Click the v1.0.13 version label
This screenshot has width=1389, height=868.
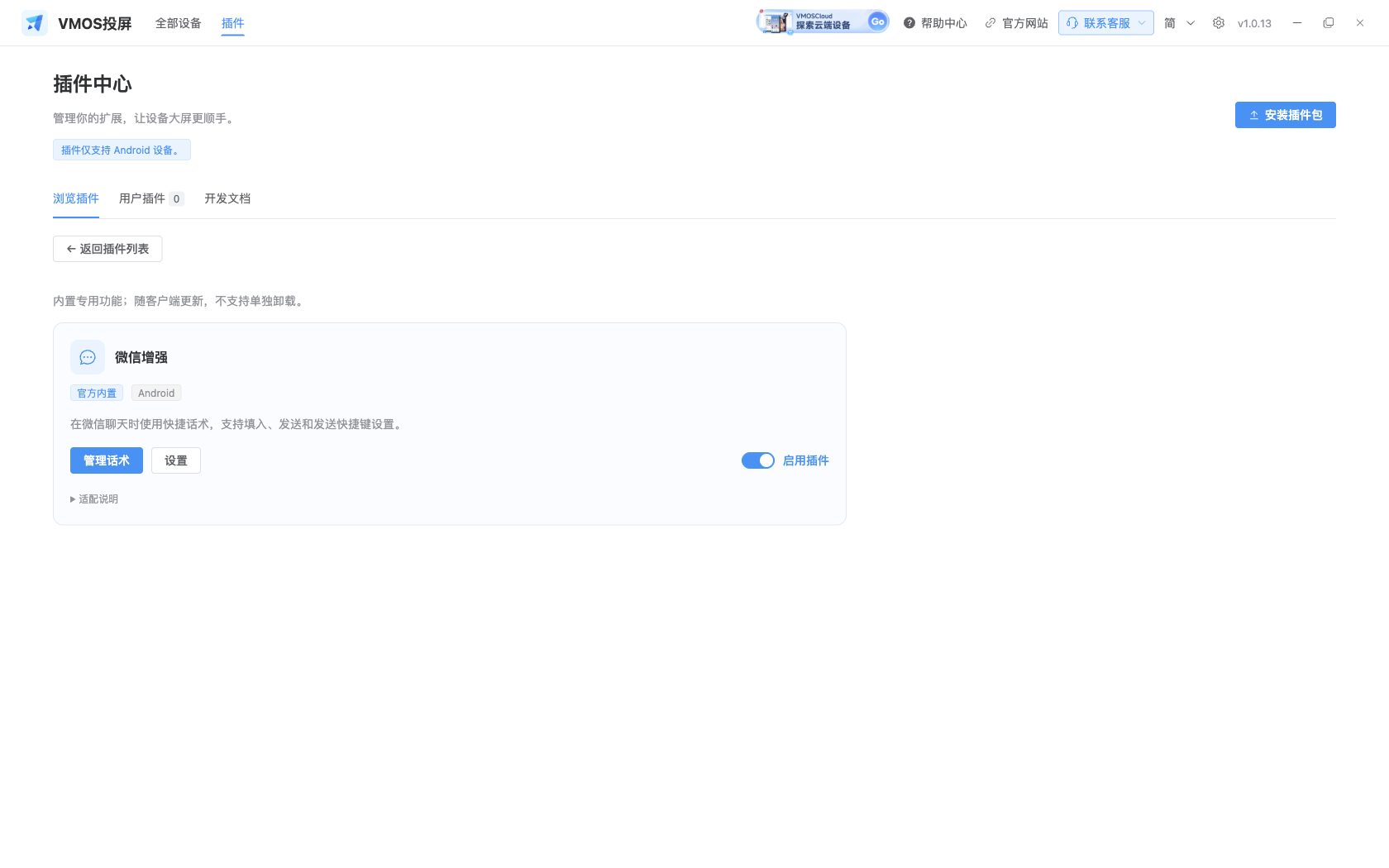tap(1254, 23)
